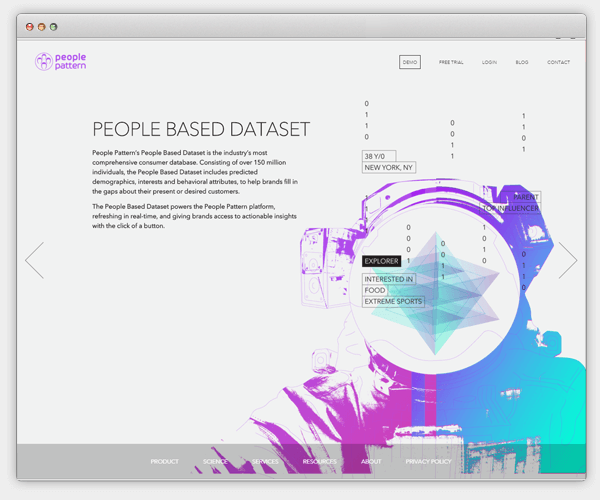Select SERVICES in the footer menu

pos(265,461)
